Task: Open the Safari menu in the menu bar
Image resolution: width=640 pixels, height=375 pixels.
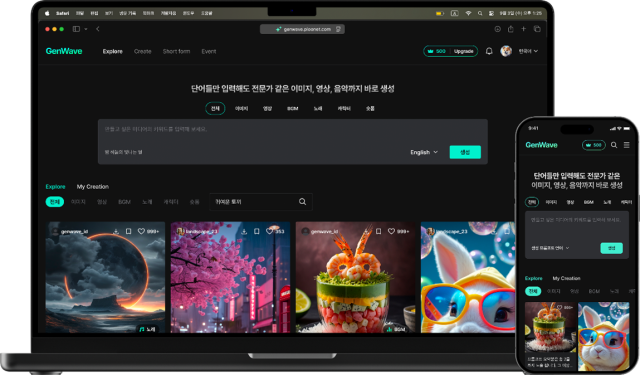Action: (62, 13)
